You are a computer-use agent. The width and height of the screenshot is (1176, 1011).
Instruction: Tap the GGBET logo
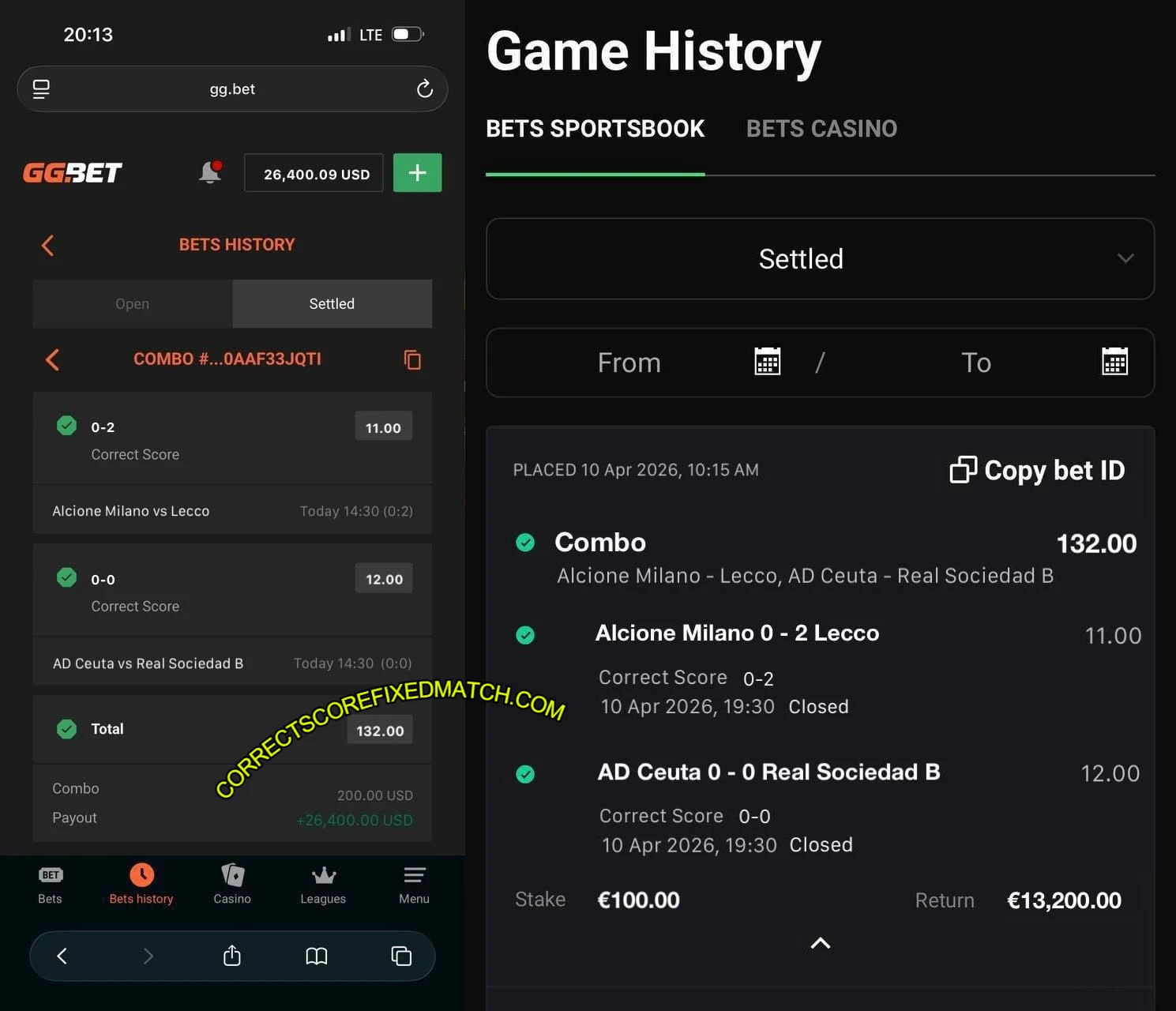point(73,172)
